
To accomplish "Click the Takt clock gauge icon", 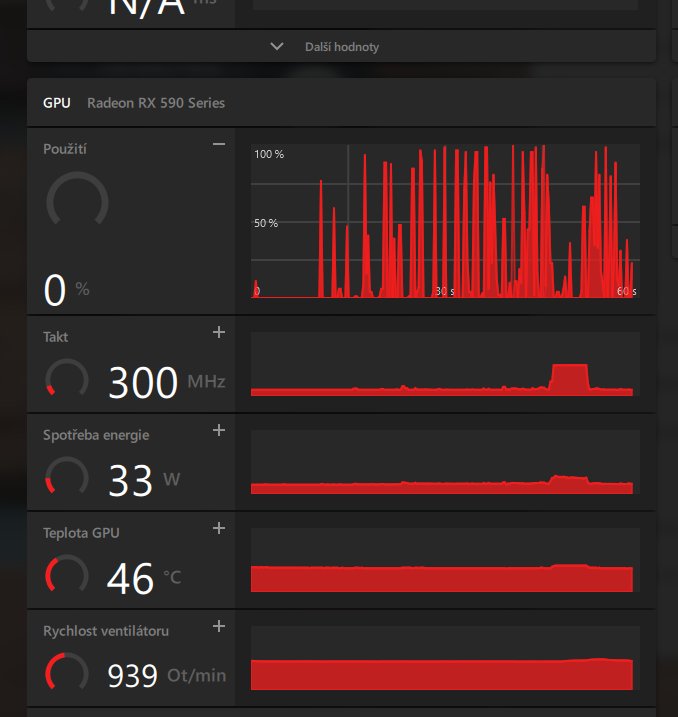I will point(67,379).
